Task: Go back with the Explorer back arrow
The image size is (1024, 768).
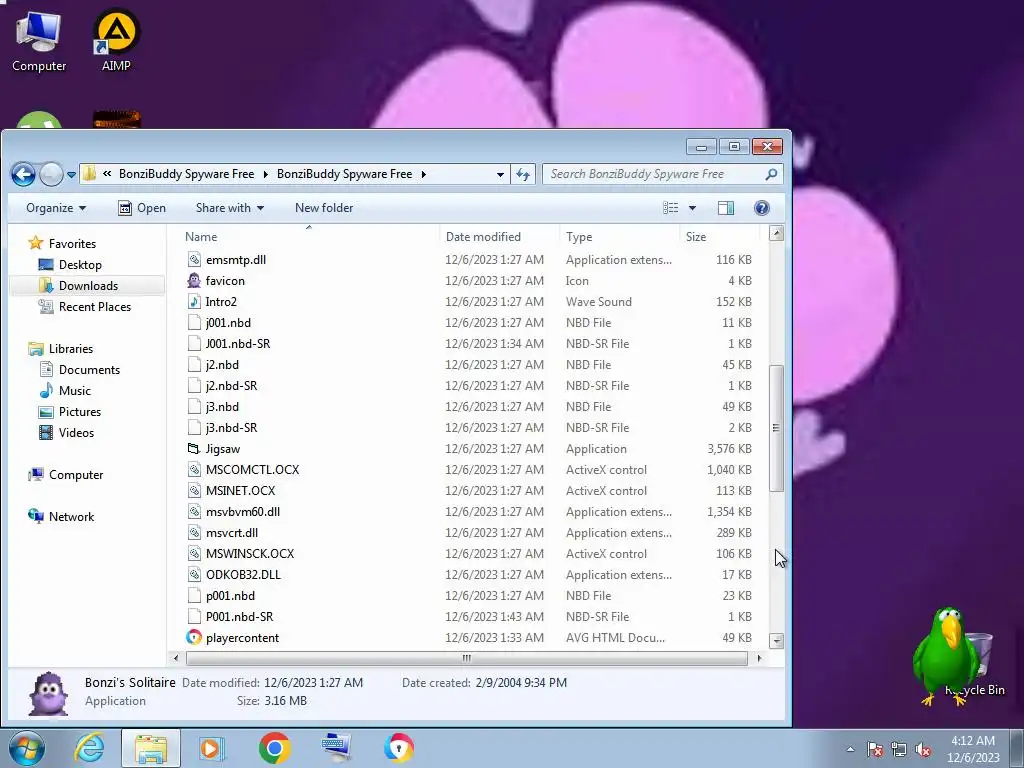Action: [x=24, y=174]
